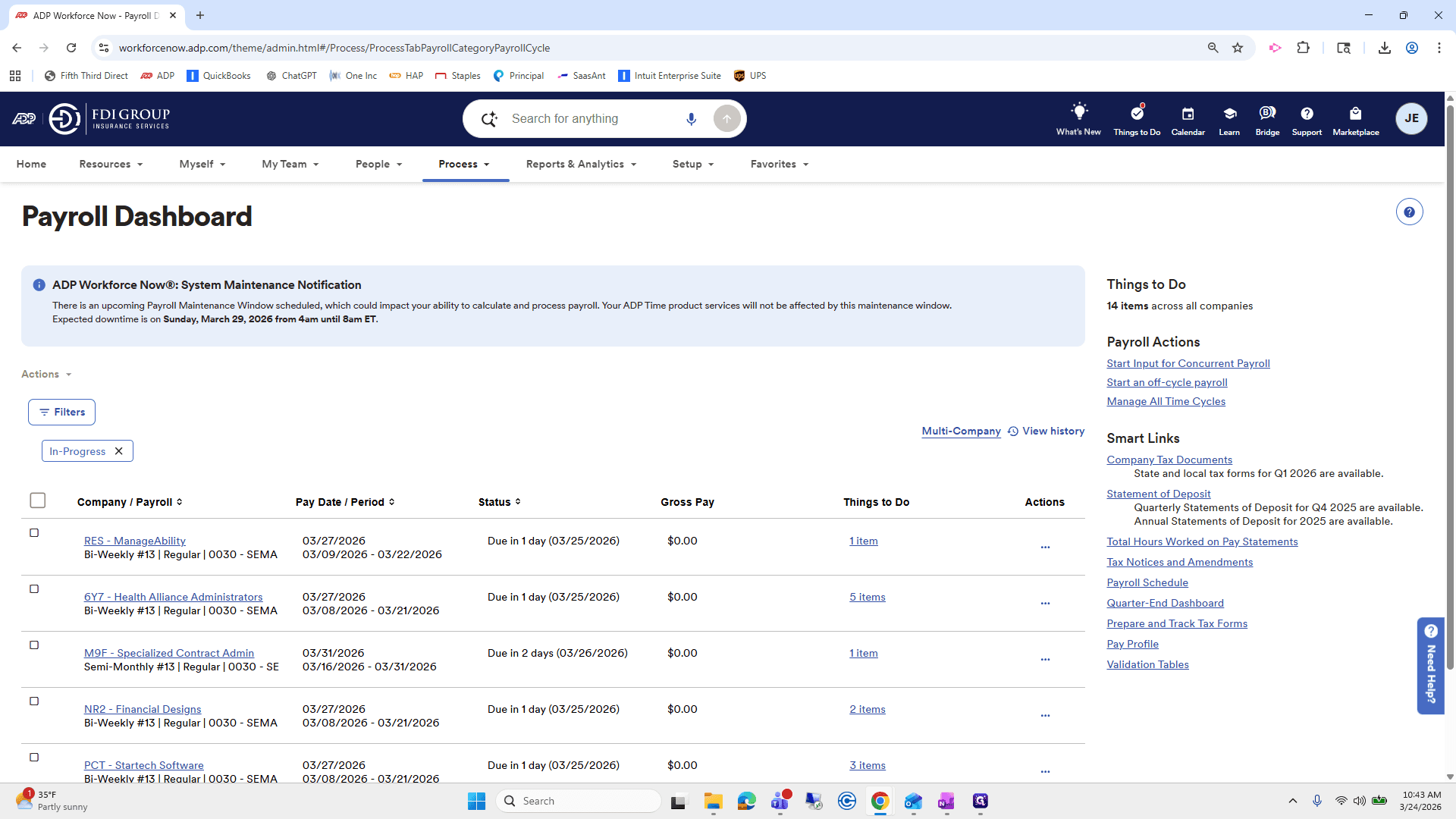This screenshot has width=1456, height=819.
Task: Click Start an off-cycle payroll link
Action: (x=1166, y=383)
